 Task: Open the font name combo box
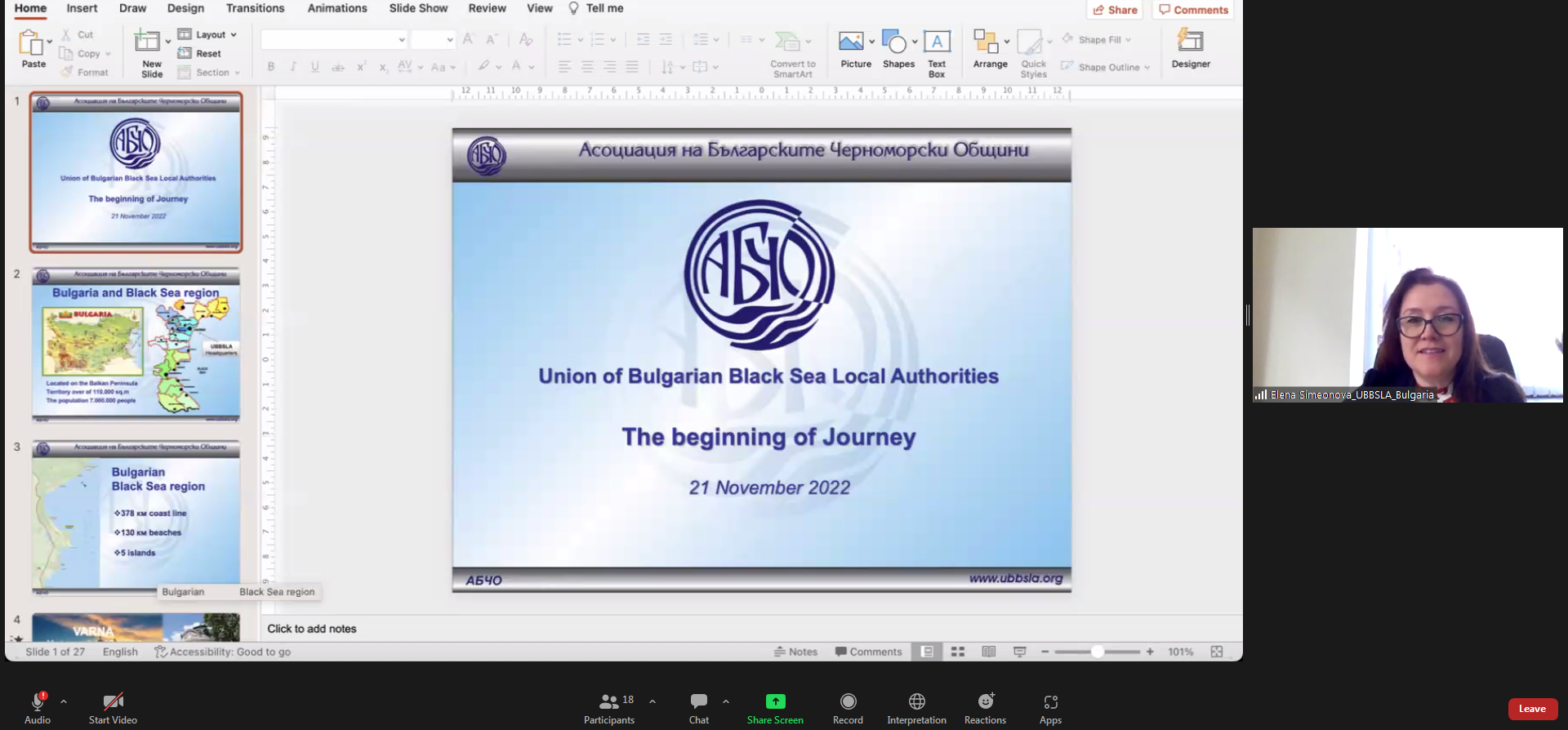(334, 39)
